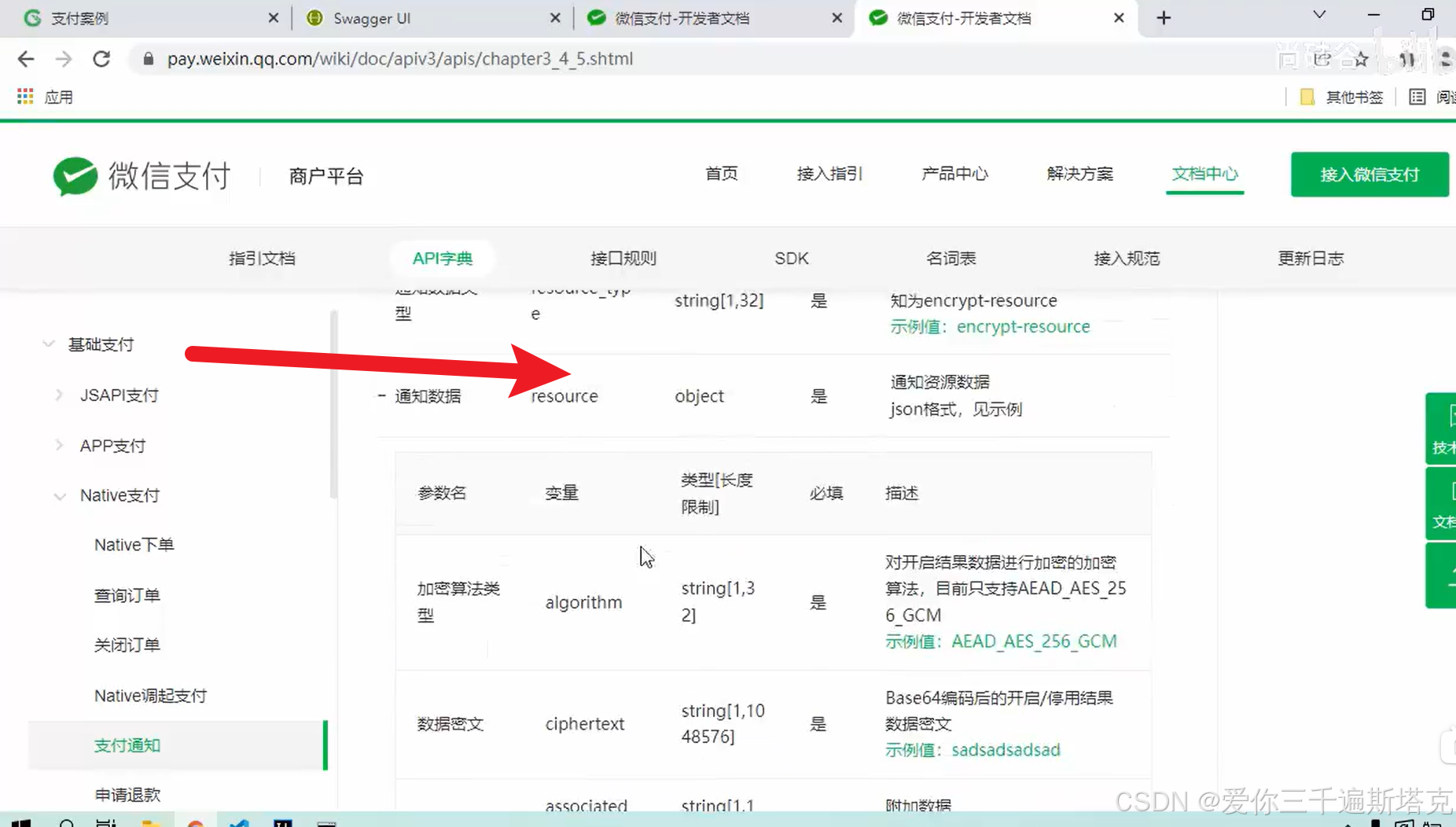Click 示例值 sadsadsadsad text

(x=973, y=750)
